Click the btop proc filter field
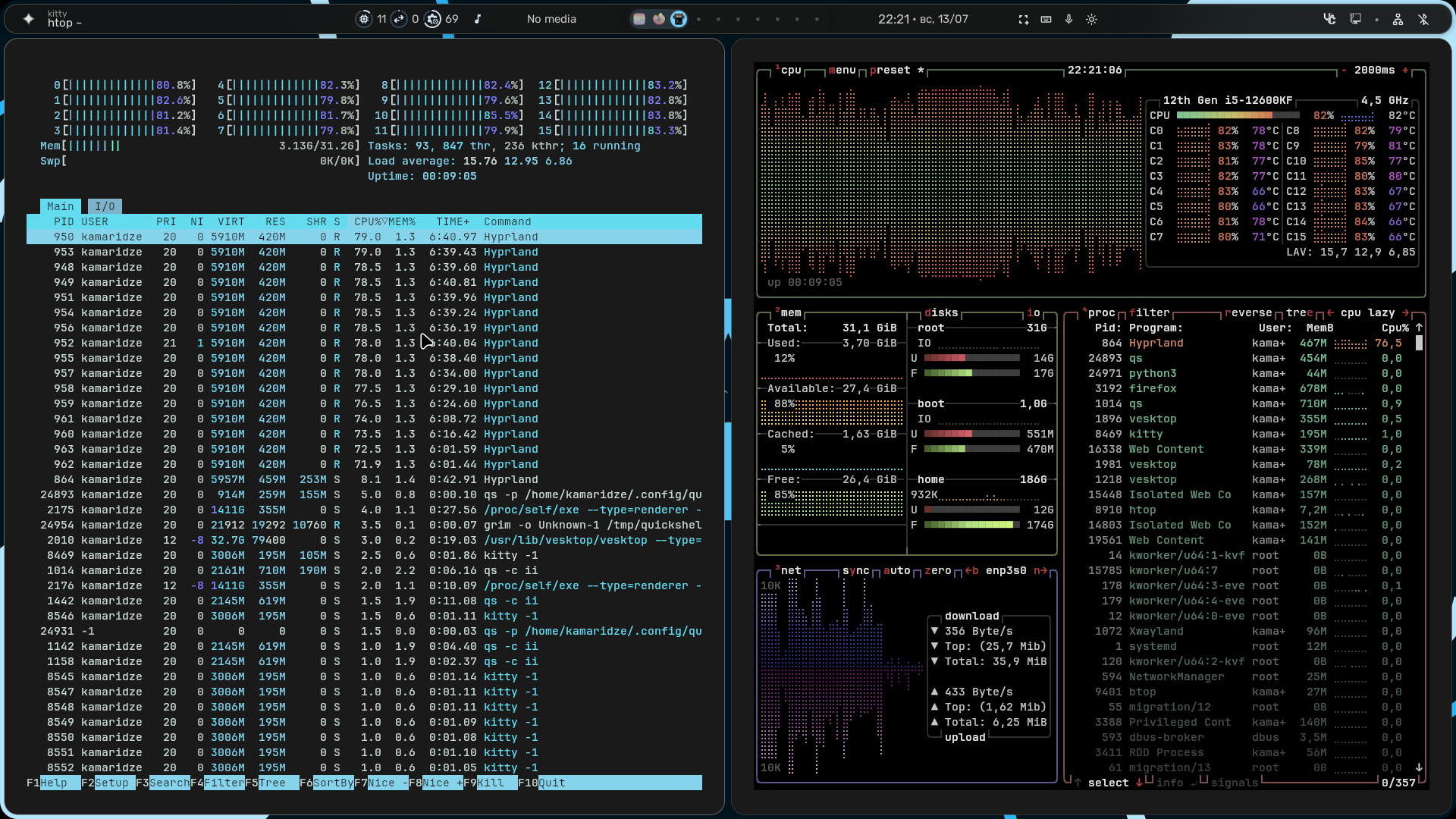This screenshot has width=1456, height=819. click(1150, 312)
